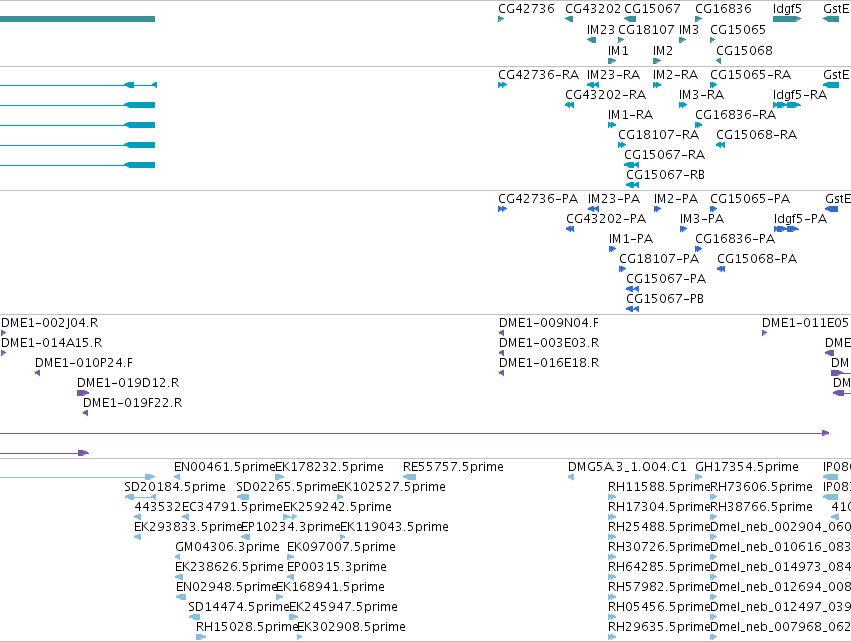Image resolution: width=851 pixels, height=642 pixels.
Task: Click the DME1-011E05 feature label
Action: point(805,323)
